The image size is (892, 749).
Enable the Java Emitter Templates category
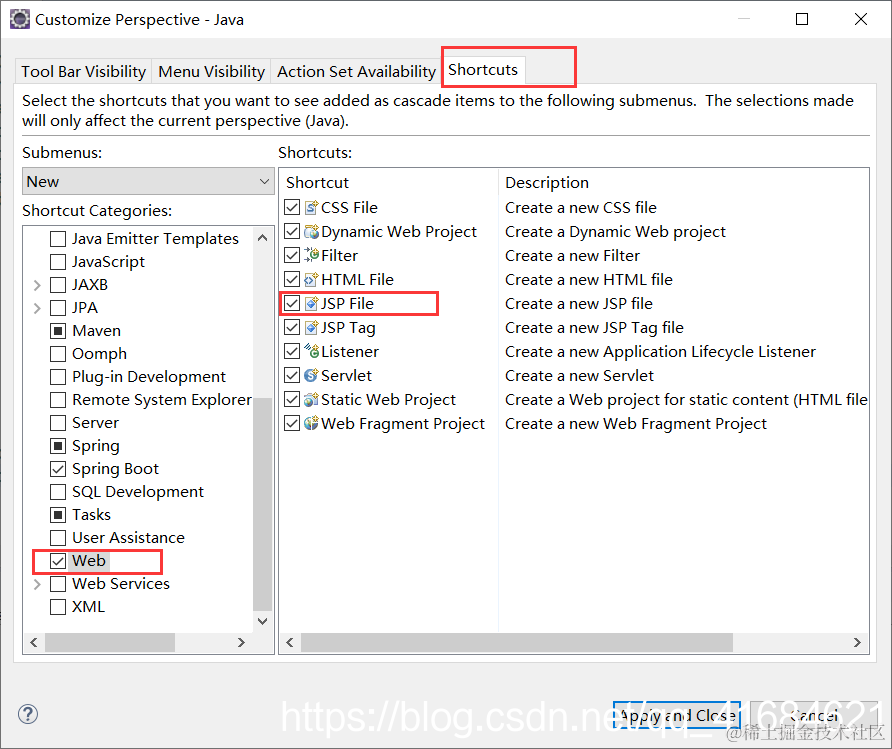58,238
